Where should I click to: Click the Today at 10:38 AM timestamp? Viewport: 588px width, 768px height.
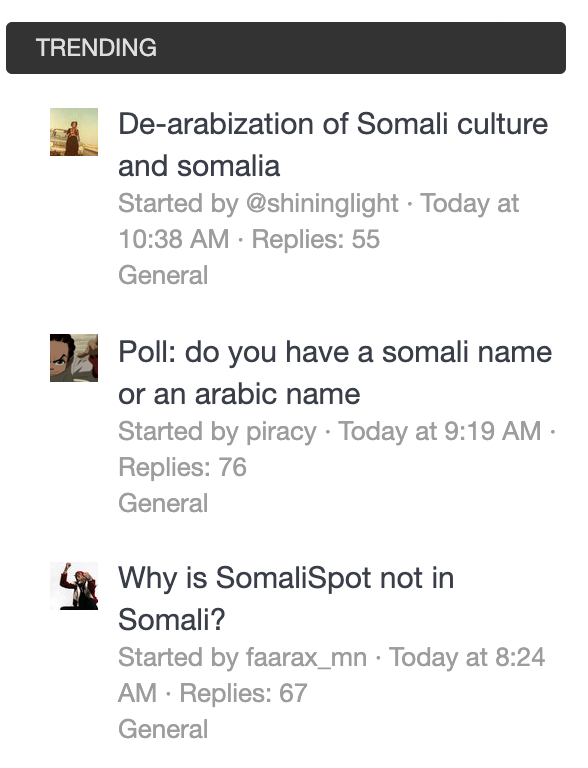318,221
